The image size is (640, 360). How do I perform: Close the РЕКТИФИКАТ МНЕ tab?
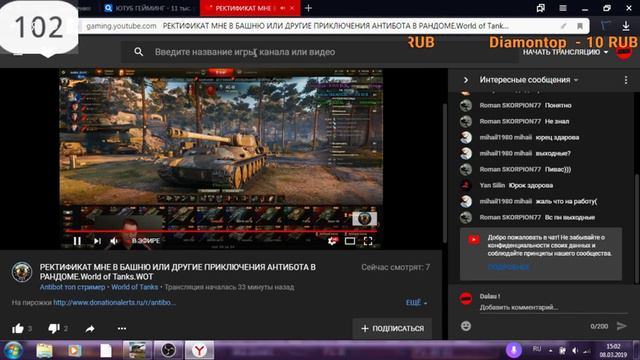(x=292, y=8)
